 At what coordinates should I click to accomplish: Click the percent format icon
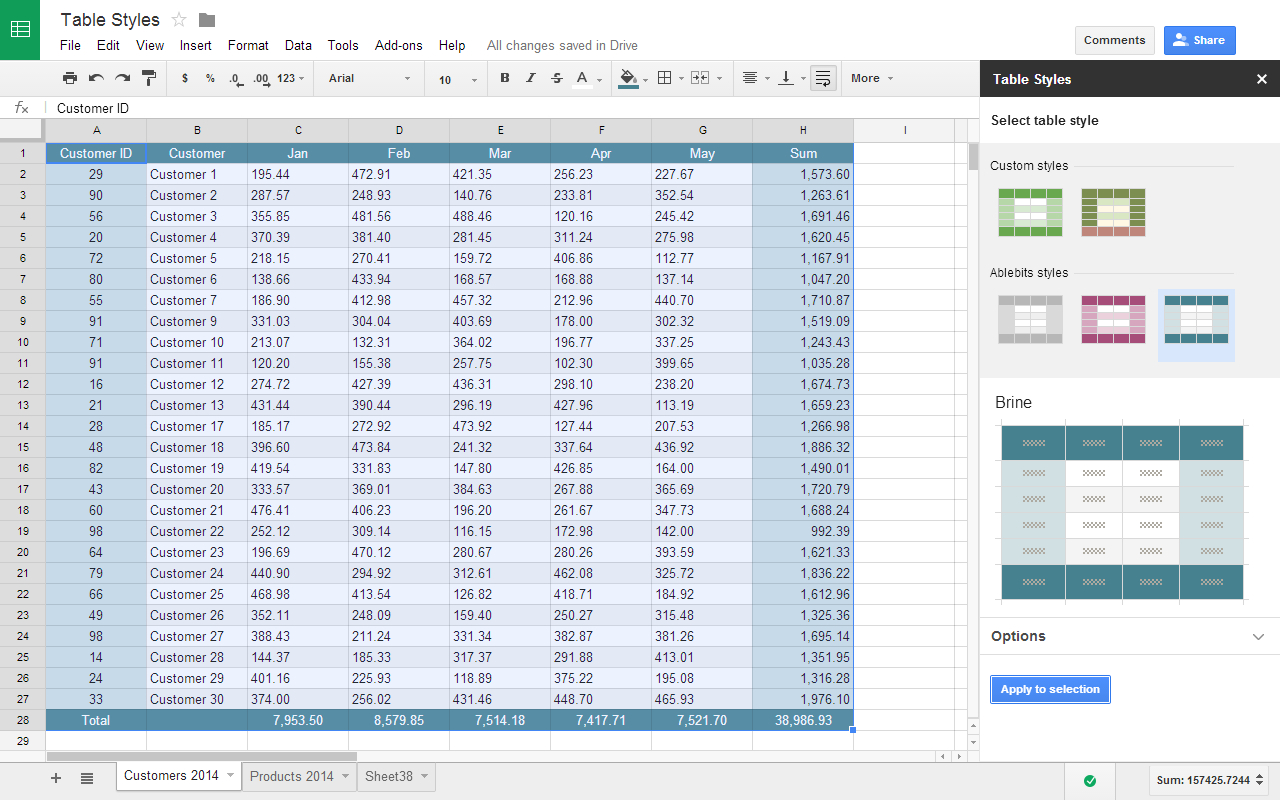(x=211, y=78)
